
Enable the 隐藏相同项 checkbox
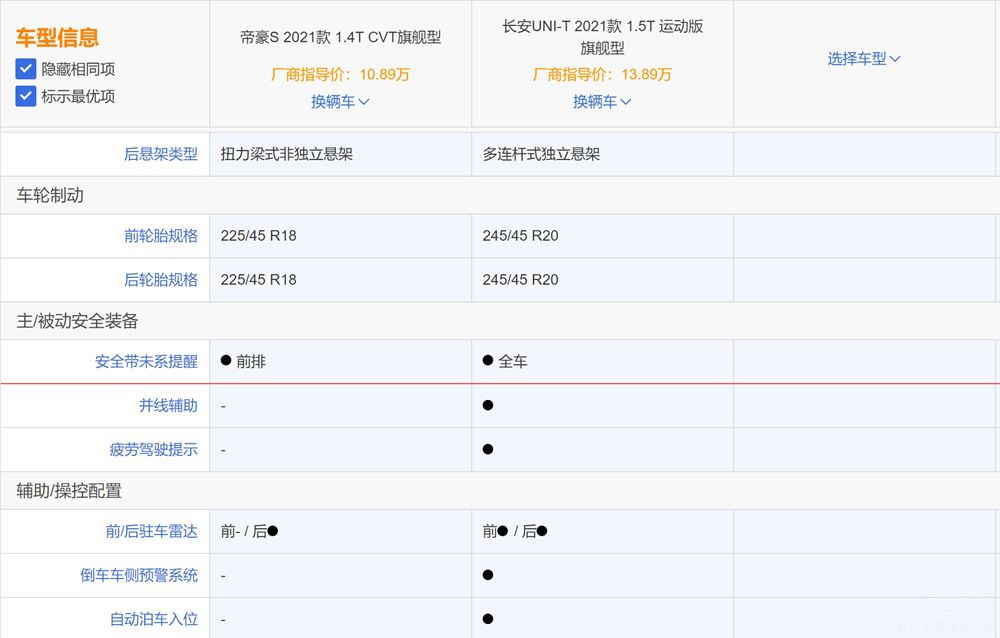[25, 69]
